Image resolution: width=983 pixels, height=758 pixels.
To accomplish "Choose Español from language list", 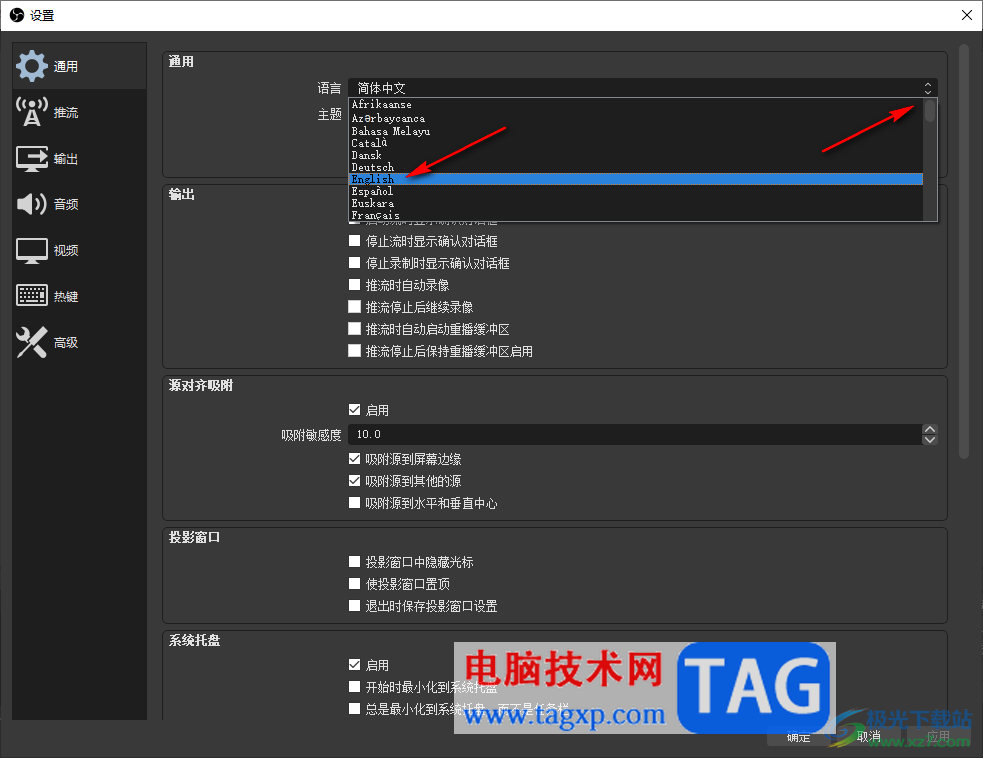I will pos(636,191).
